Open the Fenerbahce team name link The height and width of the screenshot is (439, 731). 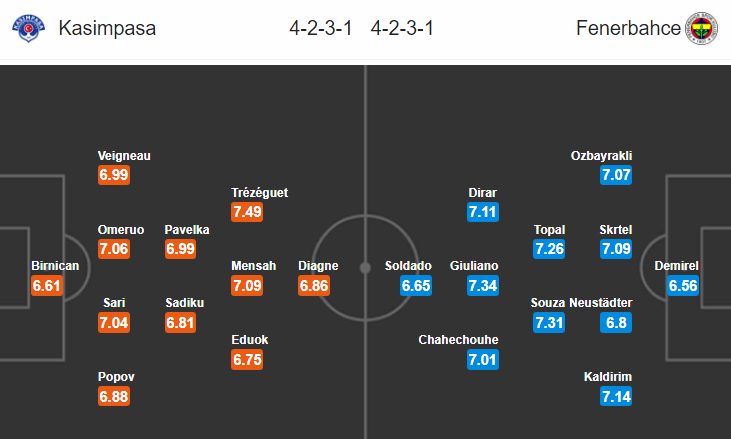click(x=628, y=28)
